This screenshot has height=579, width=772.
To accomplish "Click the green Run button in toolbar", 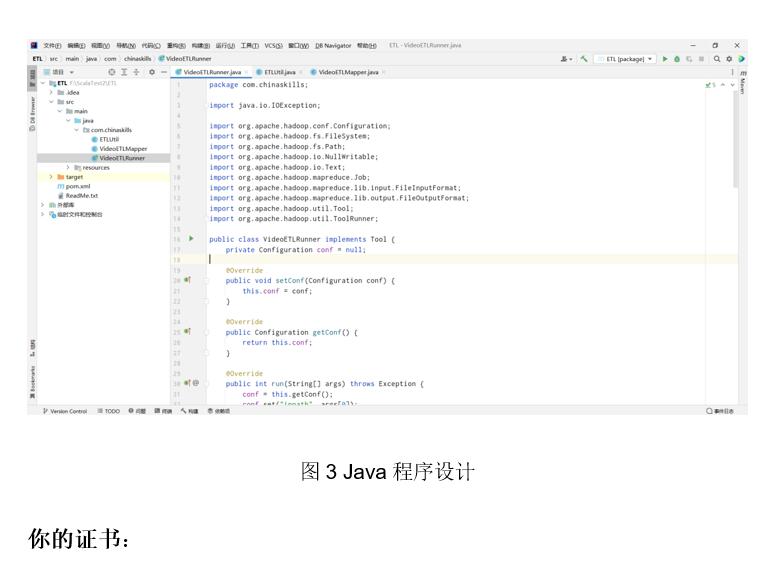I will (x=666, y=59).
